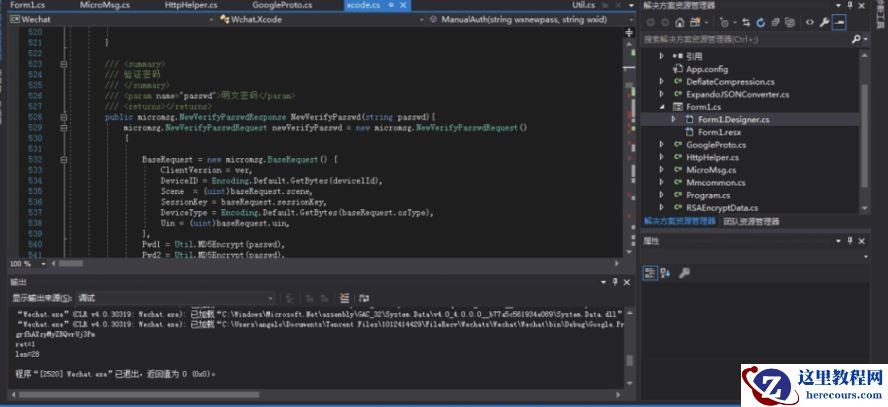Collapse the Form1.cs node
Viewport: 888px width, 407px height.
click(661, 107)
